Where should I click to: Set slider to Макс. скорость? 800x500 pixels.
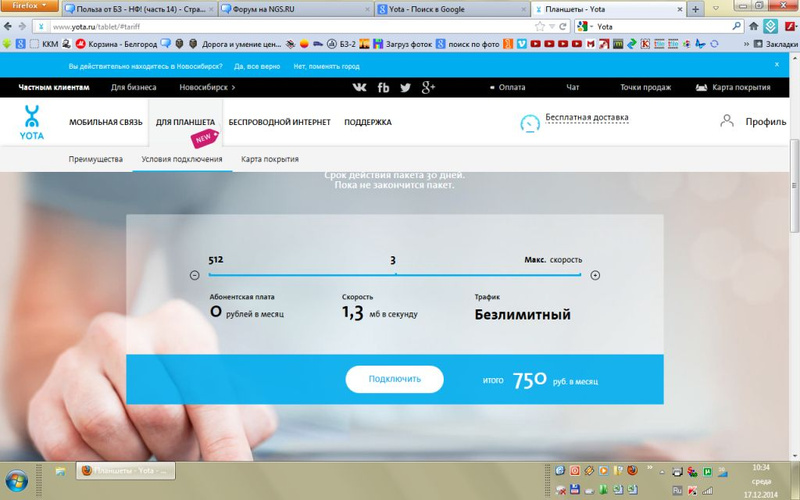pos(553,260)
